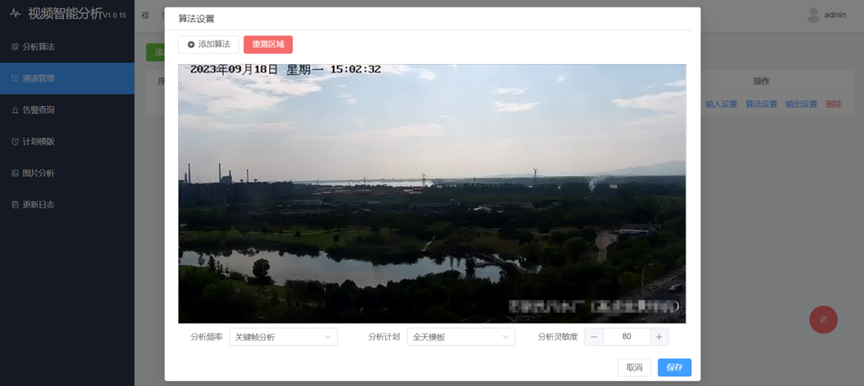Expand the 分析计划 全天模板 dropdown
The height and width of the screenshot is (386, 864).
coord(461,337)
